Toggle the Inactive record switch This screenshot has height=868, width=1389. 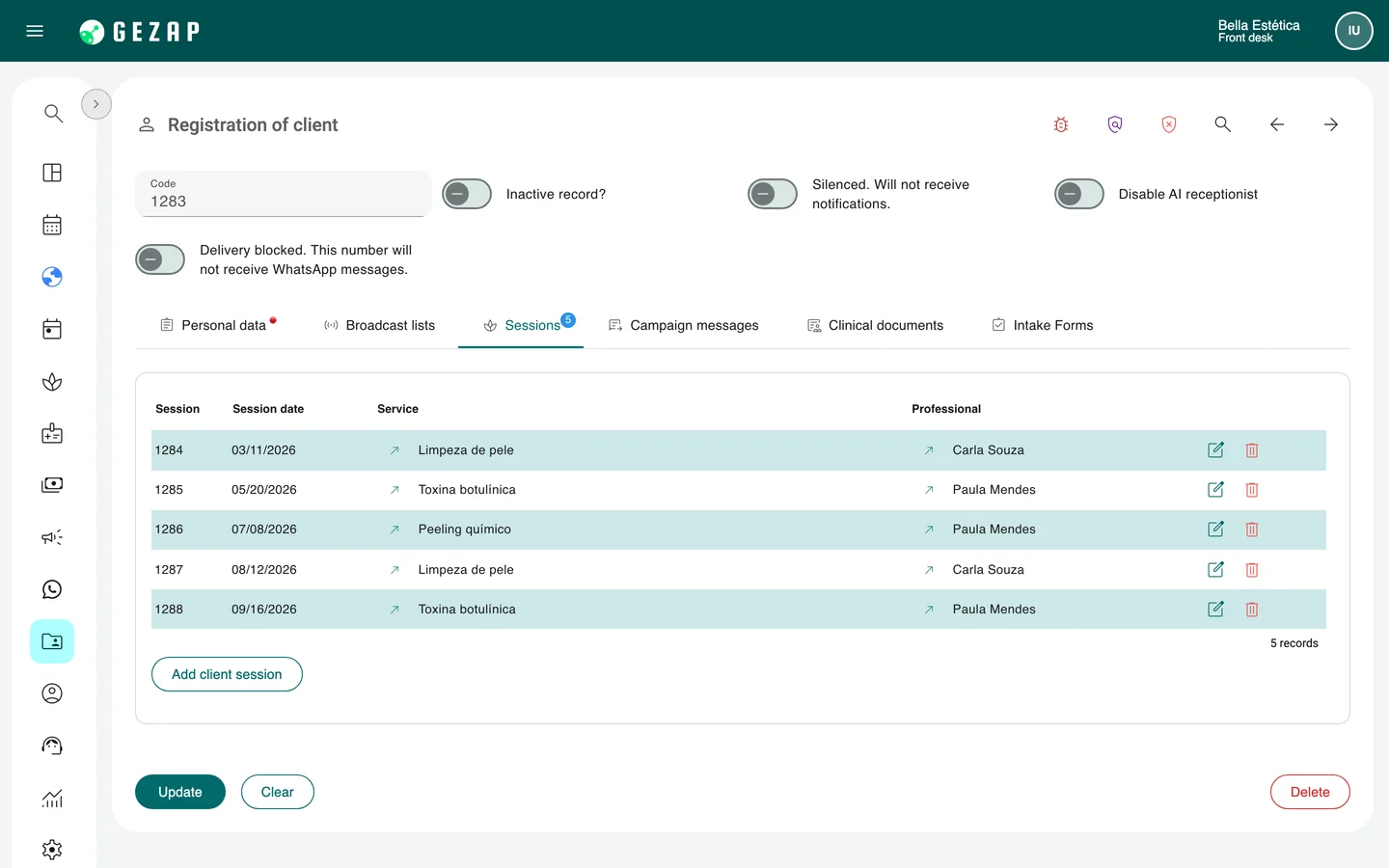tap(467, 194)
